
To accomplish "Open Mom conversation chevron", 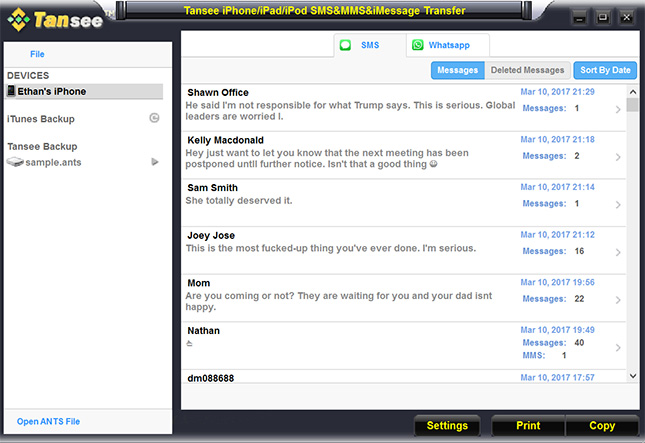I will [x=618, y=300].
